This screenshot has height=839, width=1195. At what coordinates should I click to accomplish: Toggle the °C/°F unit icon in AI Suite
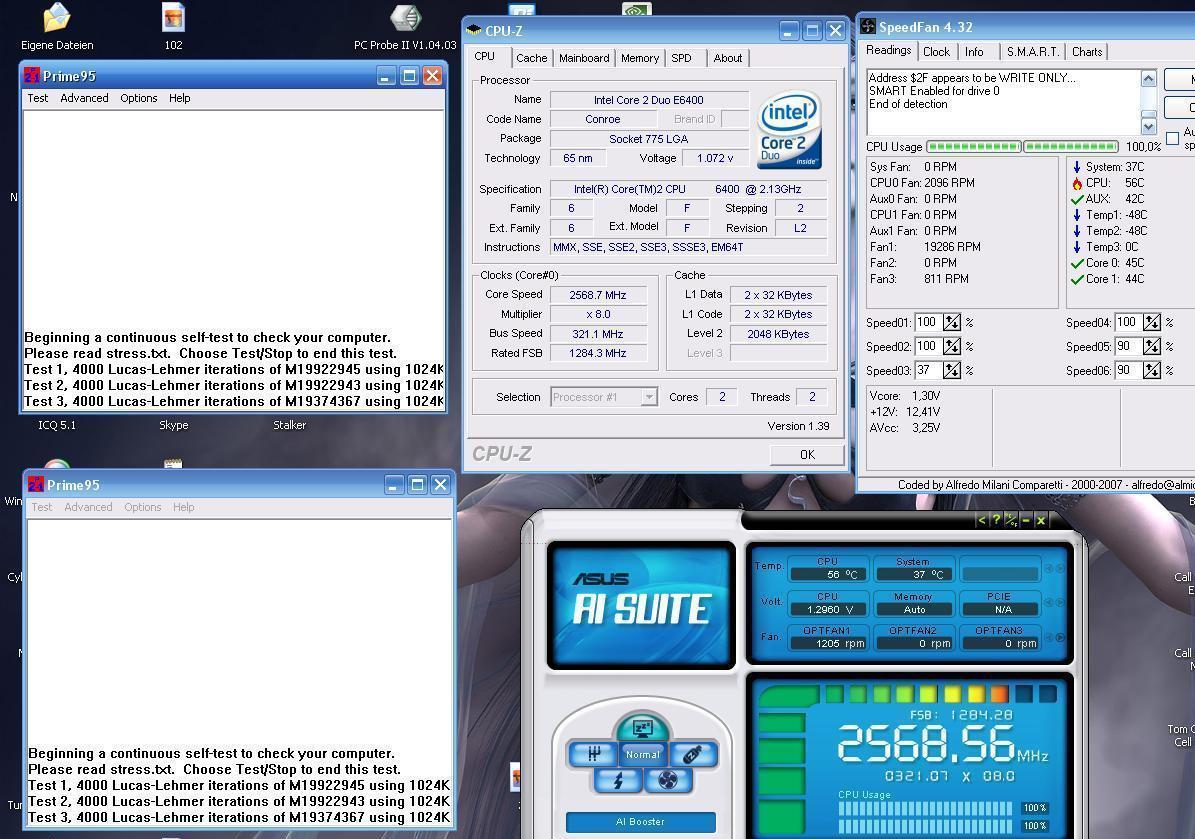pos(1011,520)
